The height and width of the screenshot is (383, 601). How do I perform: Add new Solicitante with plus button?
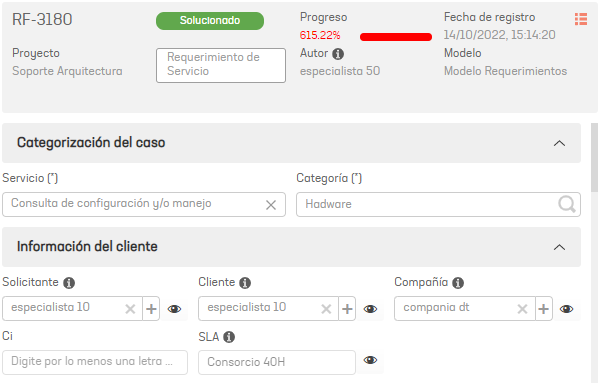[151, 309]
